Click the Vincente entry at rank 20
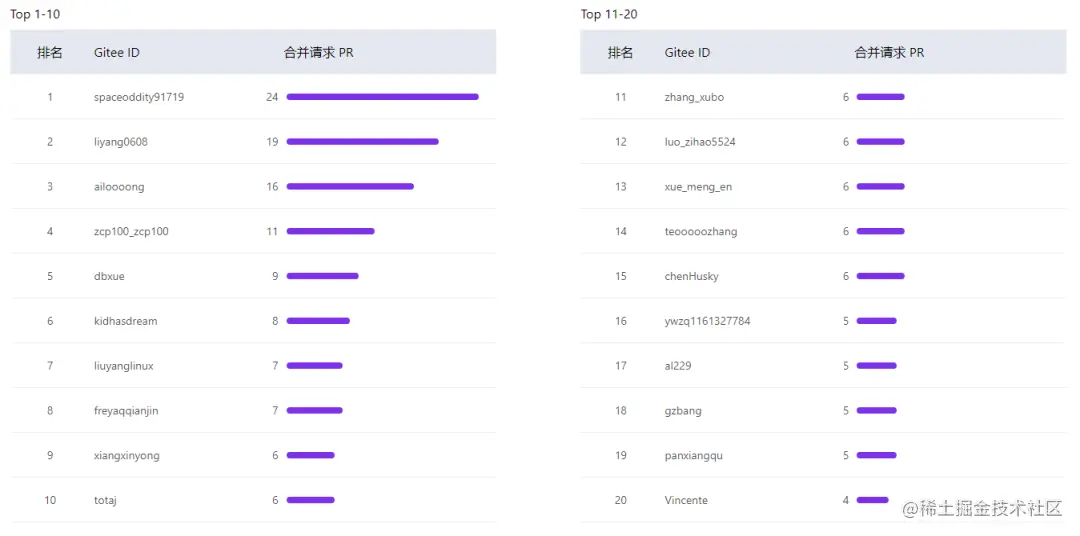The width and height of the screenshot is (1080, 536). tap(686, 500)
